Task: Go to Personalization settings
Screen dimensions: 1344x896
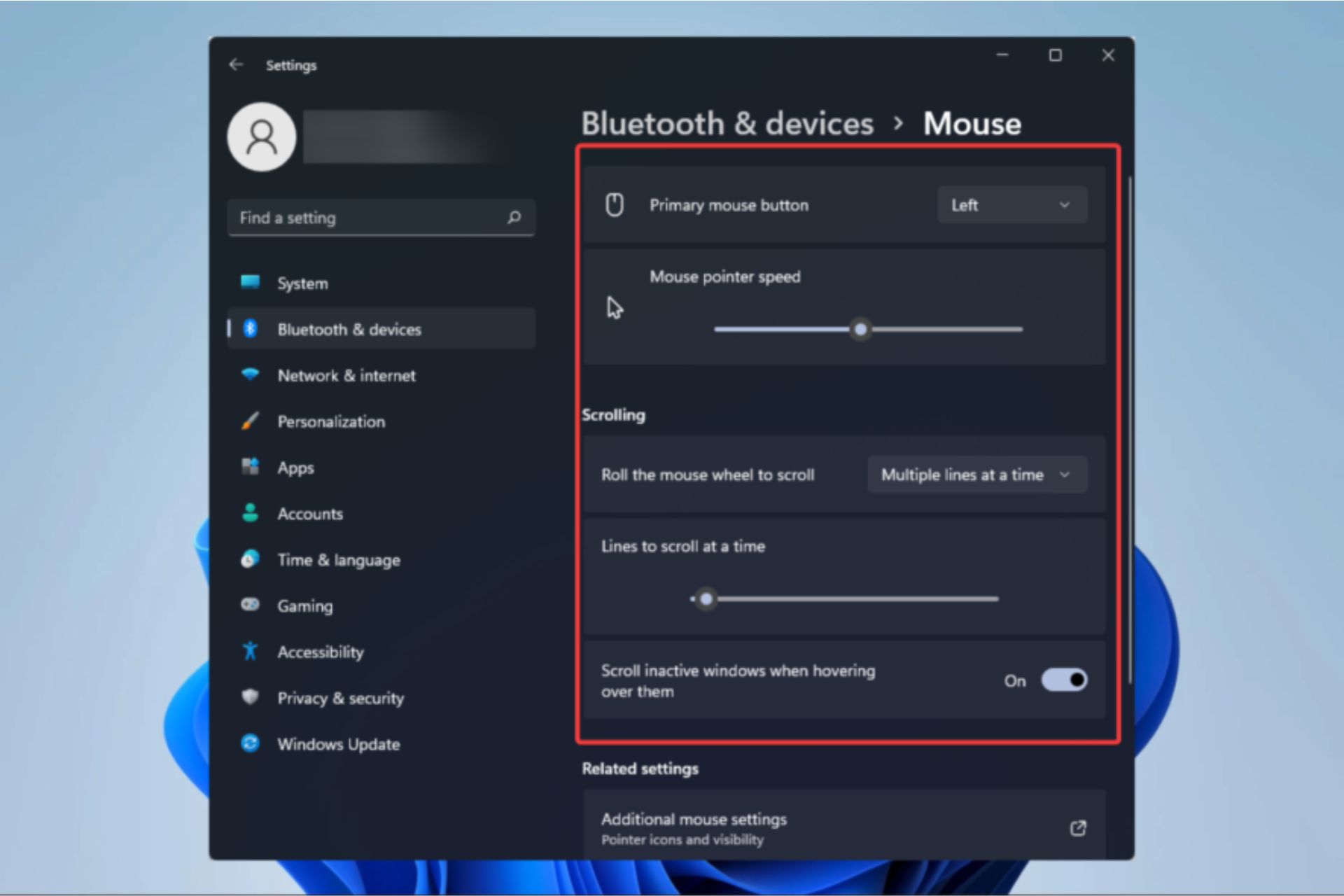Action: pos(381,421)
